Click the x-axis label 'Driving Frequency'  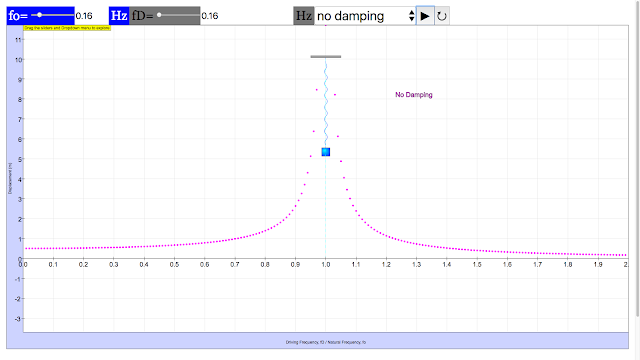(325, 342)
